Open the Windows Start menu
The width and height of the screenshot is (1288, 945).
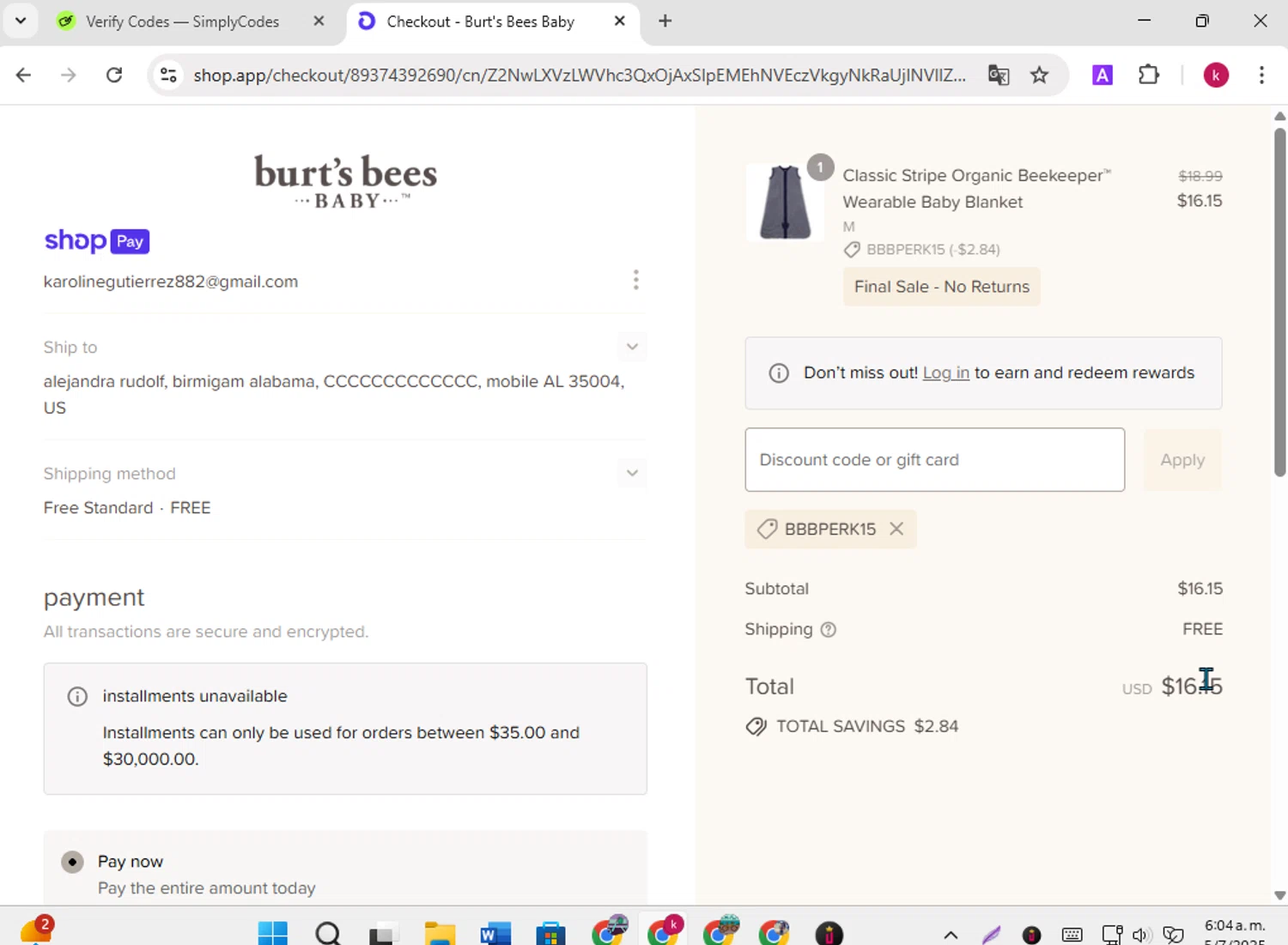[273, 933]
